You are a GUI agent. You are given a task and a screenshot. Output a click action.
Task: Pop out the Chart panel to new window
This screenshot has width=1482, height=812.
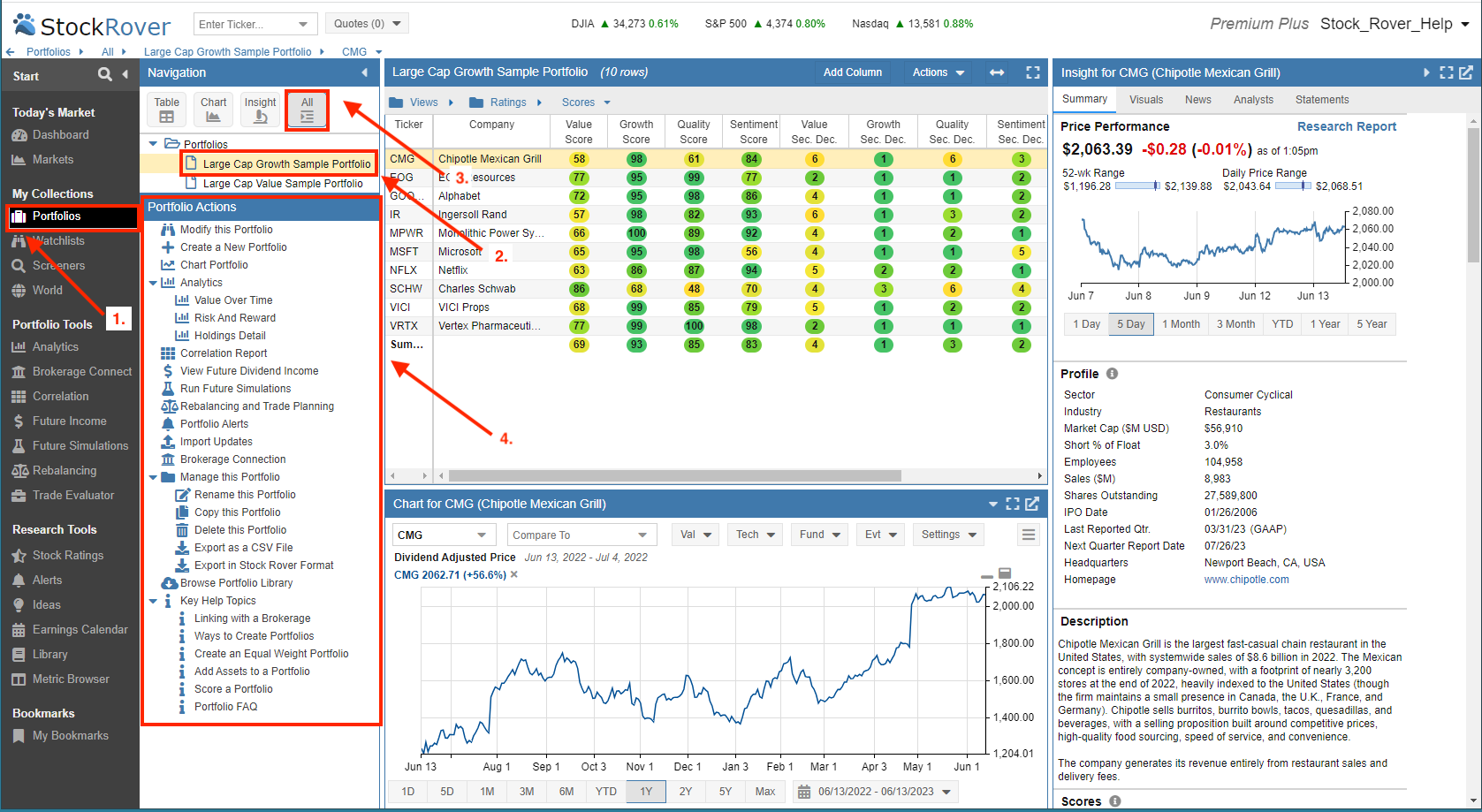click(1031, 504)
